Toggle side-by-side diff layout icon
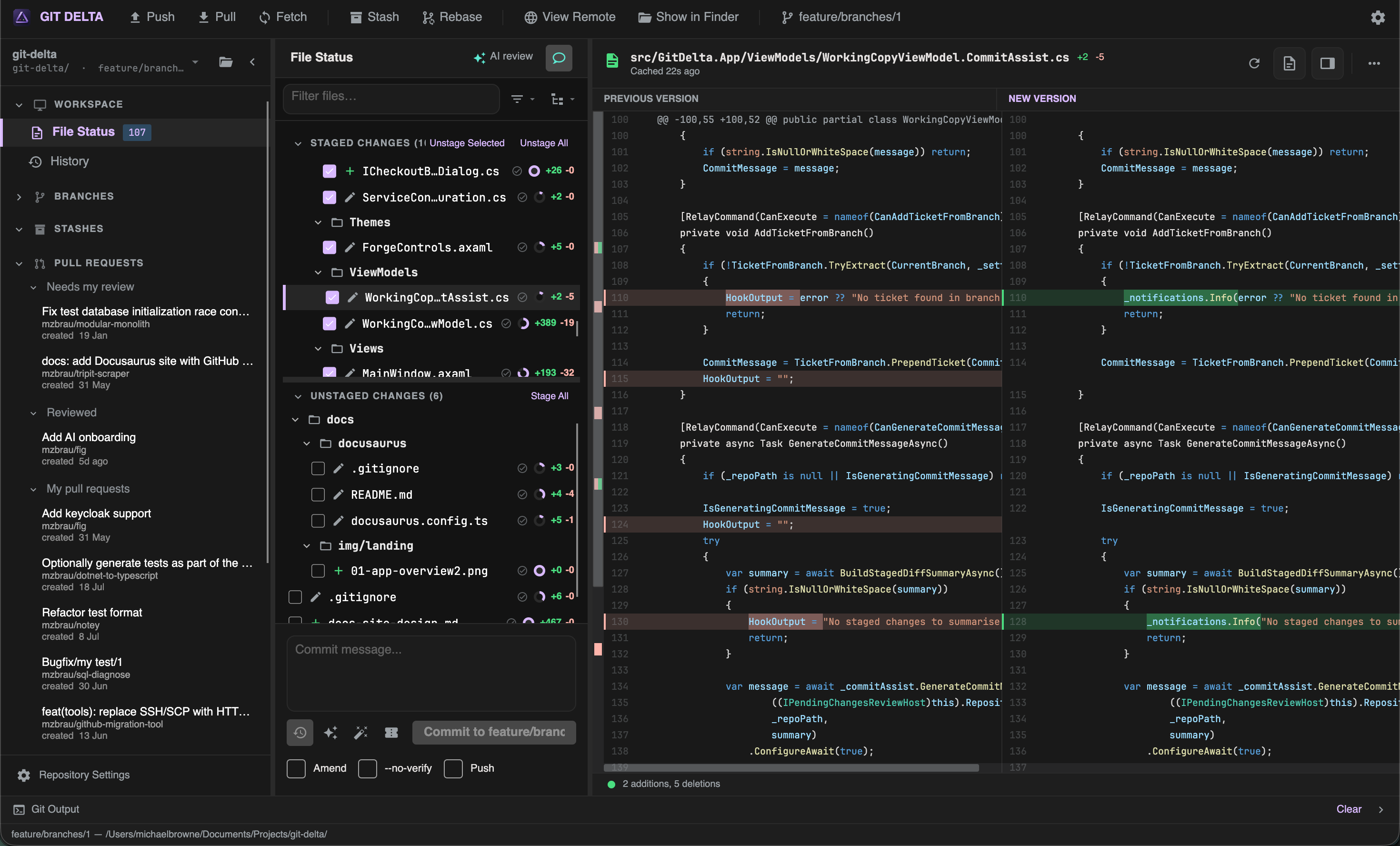 1327,63
